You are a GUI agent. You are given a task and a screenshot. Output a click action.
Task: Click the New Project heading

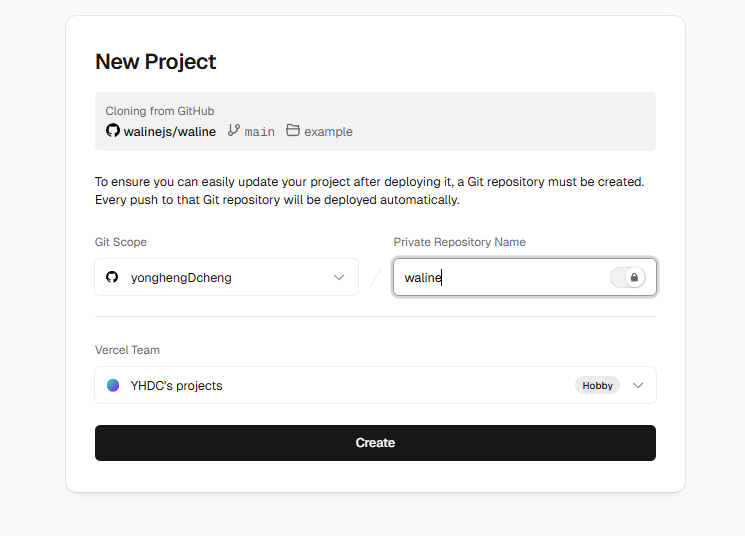[x=156, y=61]
